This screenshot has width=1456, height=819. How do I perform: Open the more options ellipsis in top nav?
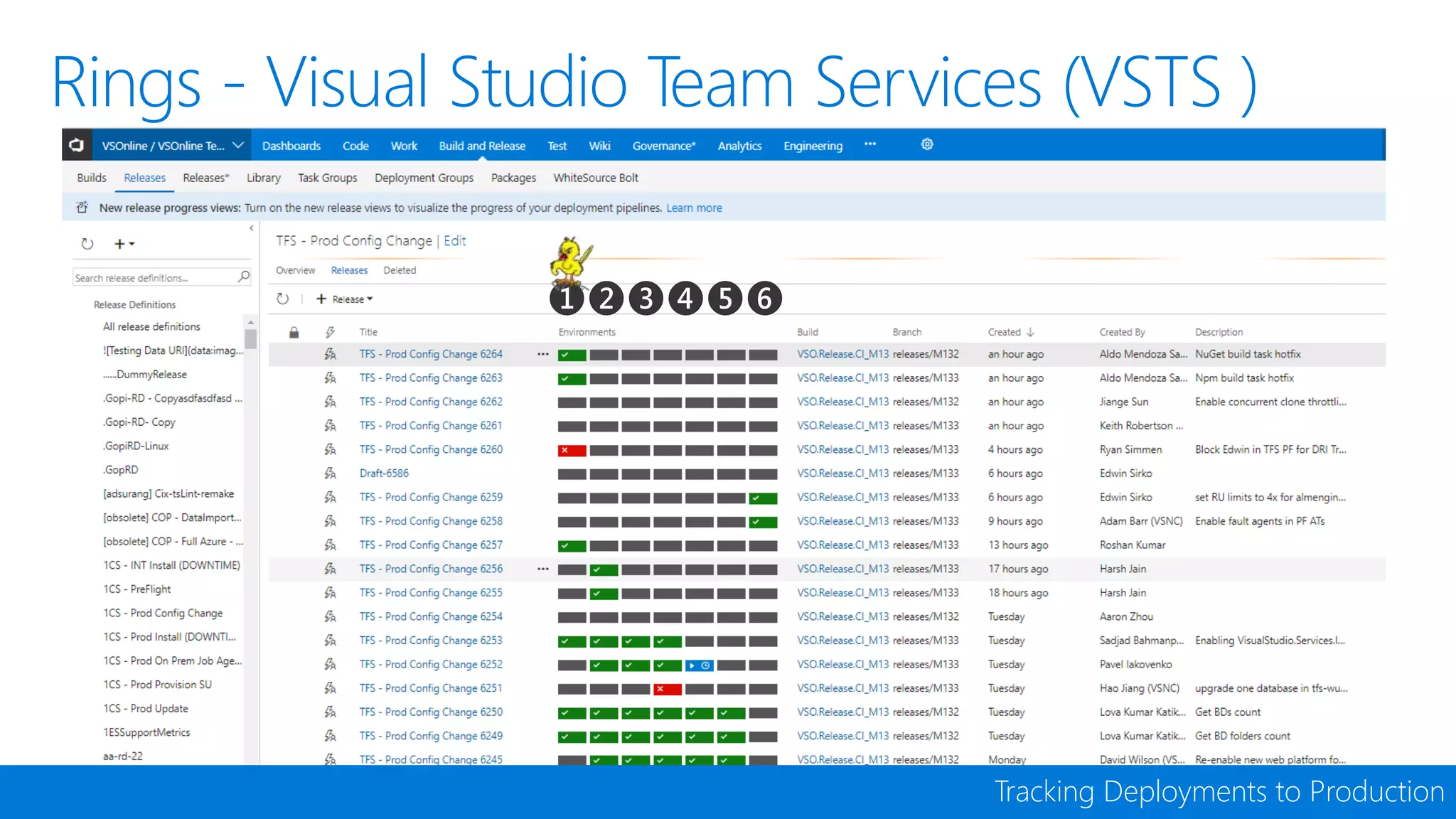tap(870, 144)
